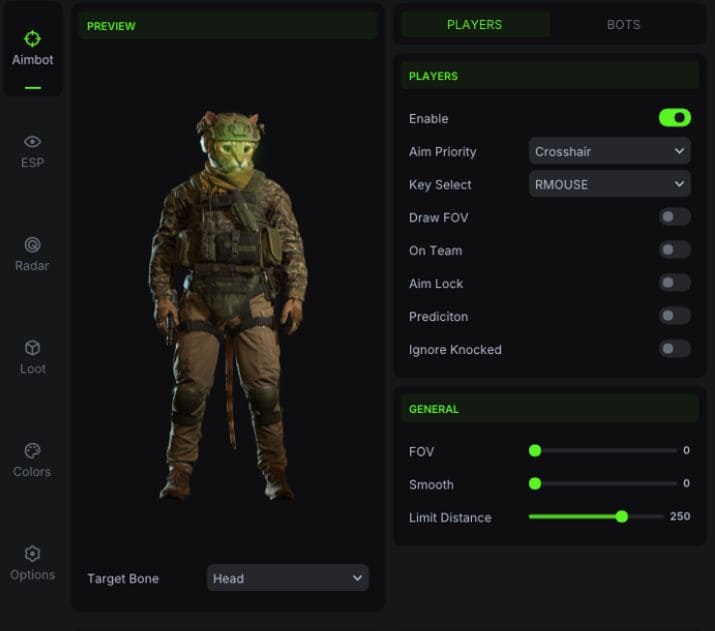Open the Colors palette section

click(x=32, y=460)
